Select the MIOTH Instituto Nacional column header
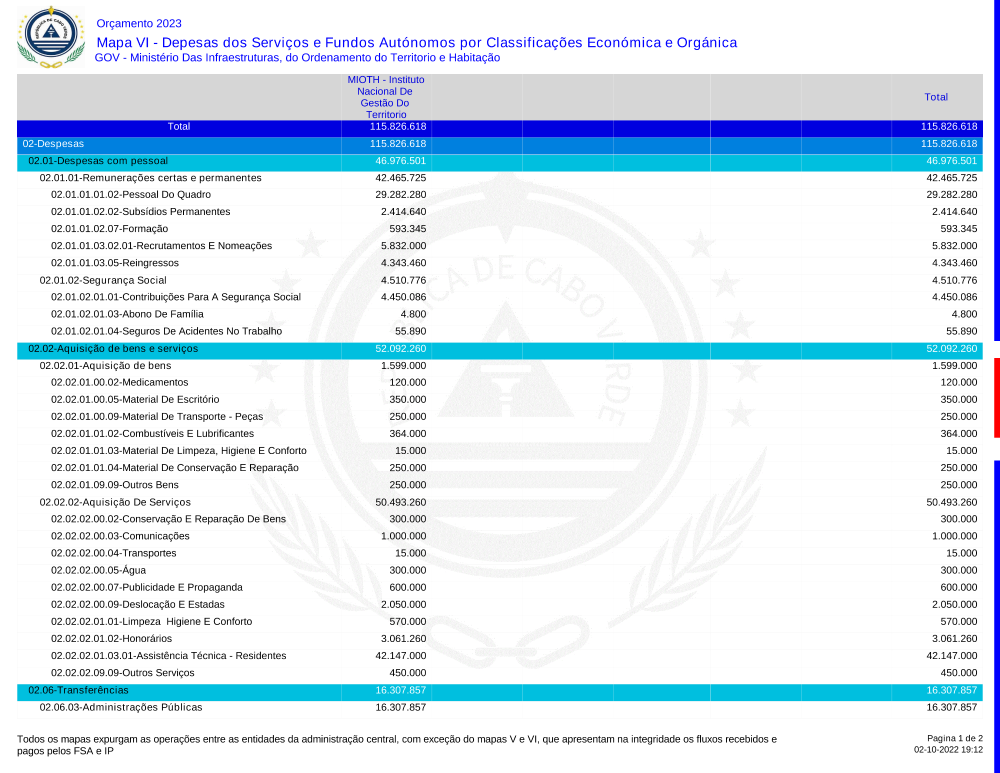The image size is (1000, 773). (x=385, y=97)
